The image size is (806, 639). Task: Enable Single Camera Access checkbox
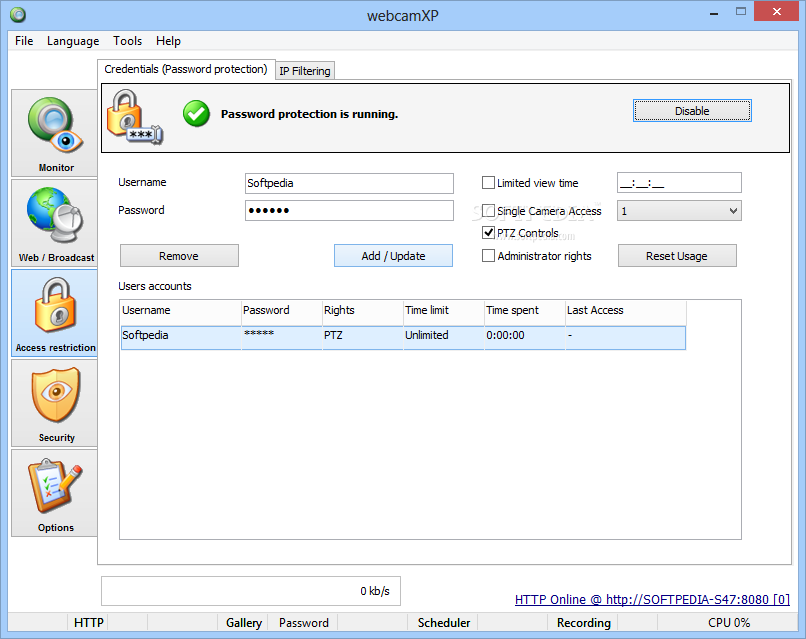488,211
